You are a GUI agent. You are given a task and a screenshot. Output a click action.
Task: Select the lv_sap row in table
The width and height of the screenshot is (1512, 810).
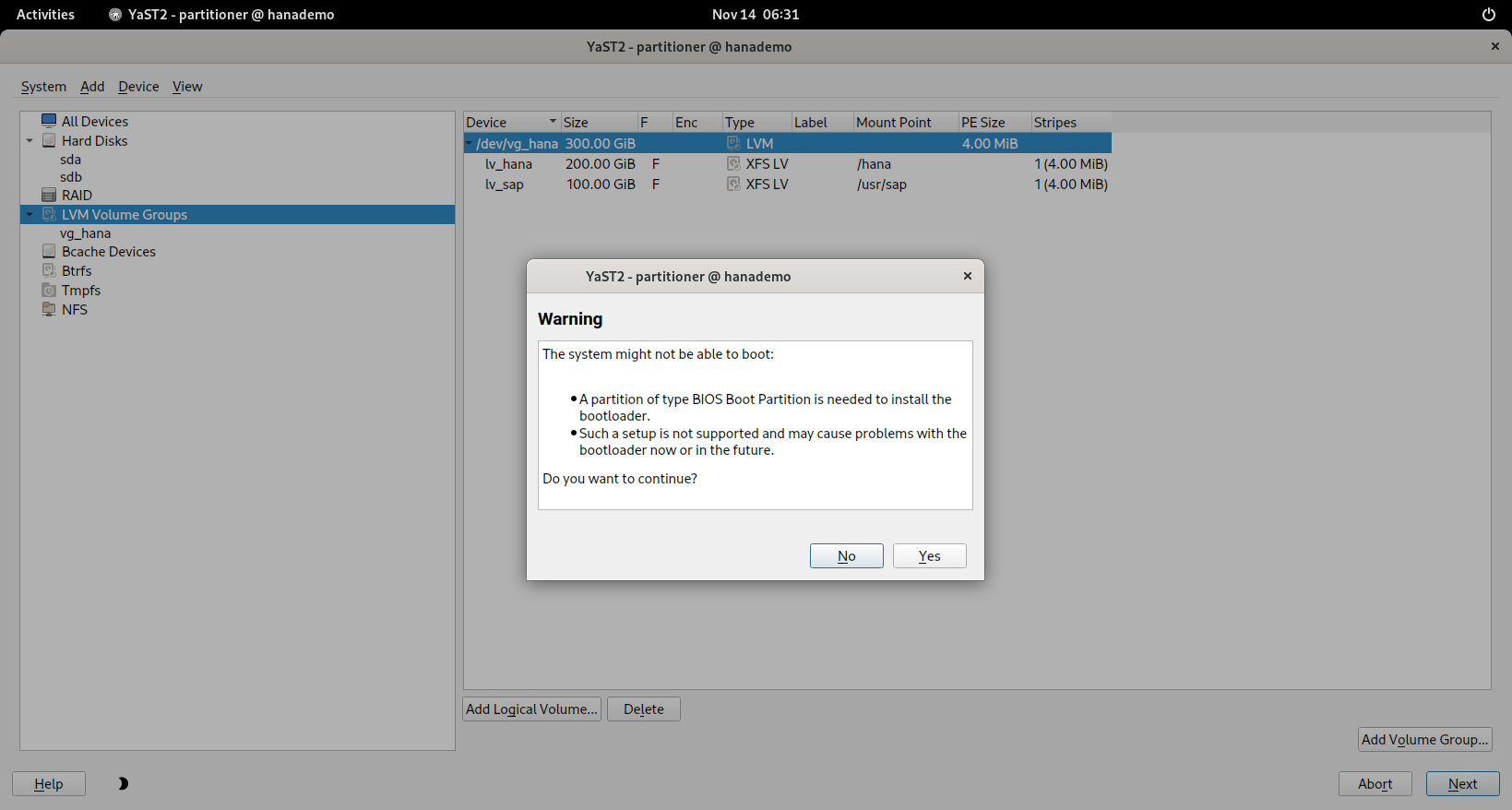(x=788, y=184)
